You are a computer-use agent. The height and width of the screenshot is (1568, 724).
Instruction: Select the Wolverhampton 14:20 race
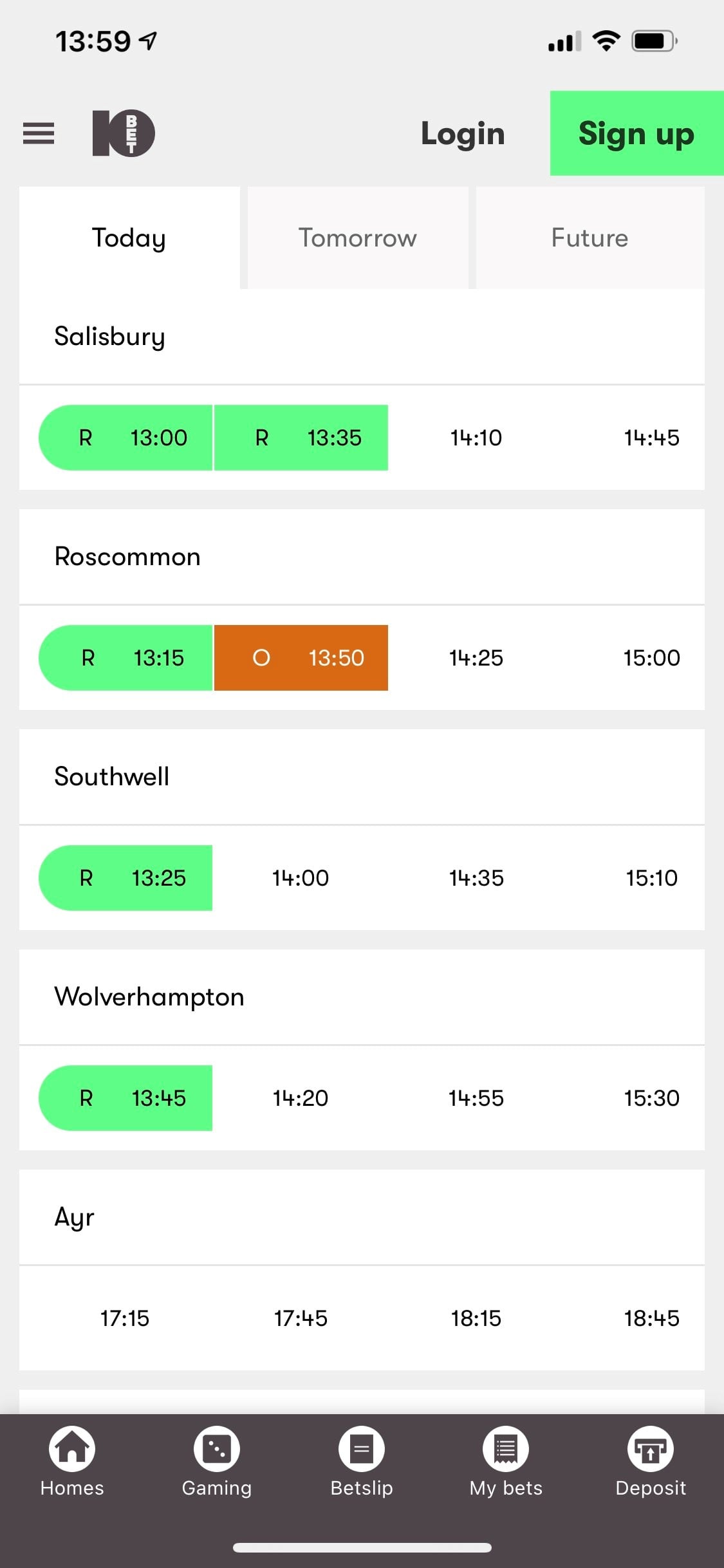[301, 1098]
